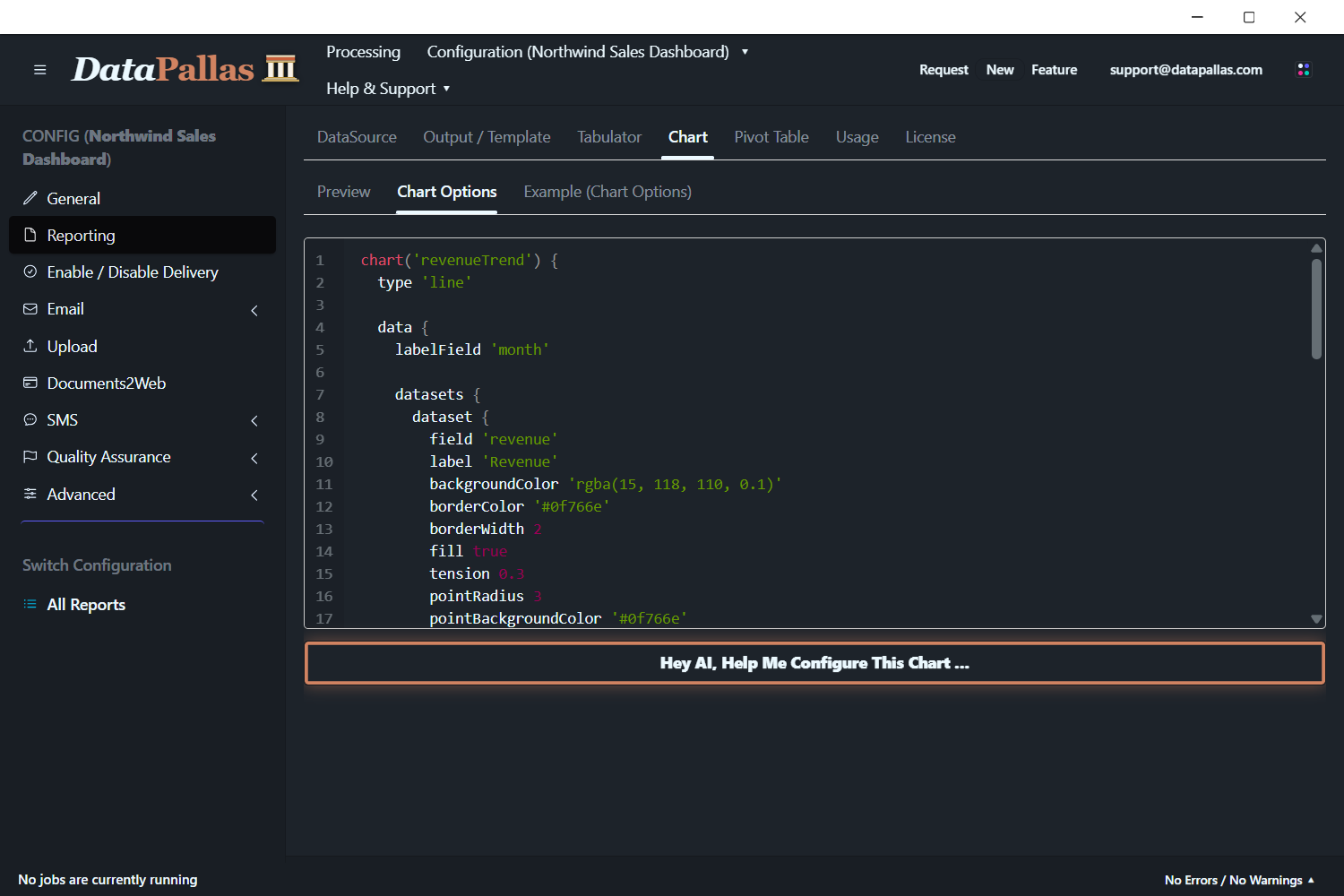Expand the Advanced submenu chevron
The width and height of the screenshot is (1344, 896).
point(254,495)
